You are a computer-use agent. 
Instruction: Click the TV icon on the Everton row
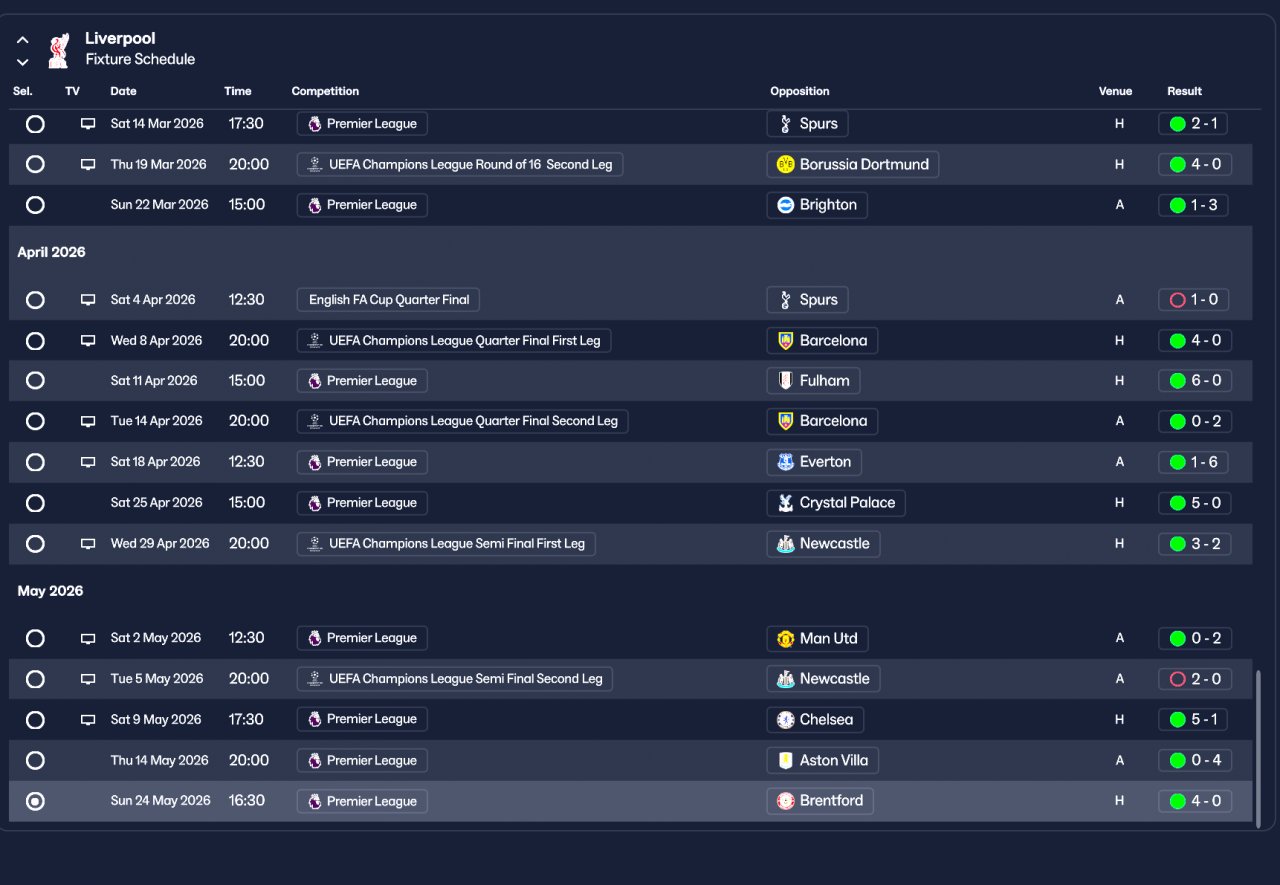pyautogui.click(x=88, y=462)
